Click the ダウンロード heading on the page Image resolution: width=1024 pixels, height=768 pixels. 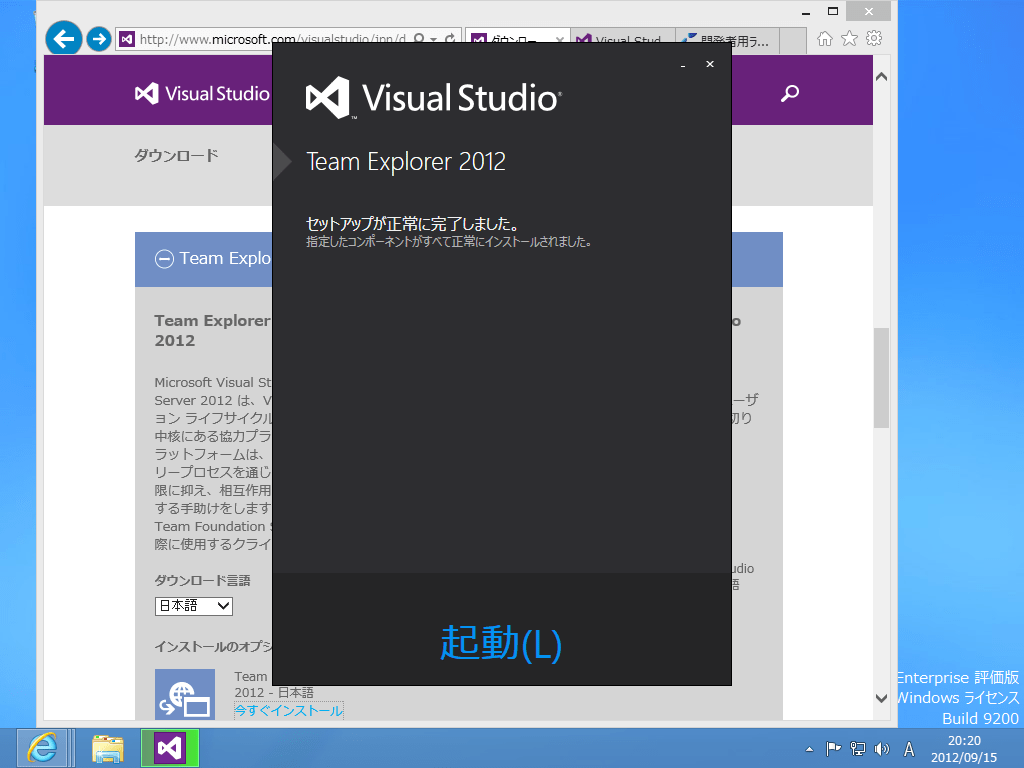176,155
